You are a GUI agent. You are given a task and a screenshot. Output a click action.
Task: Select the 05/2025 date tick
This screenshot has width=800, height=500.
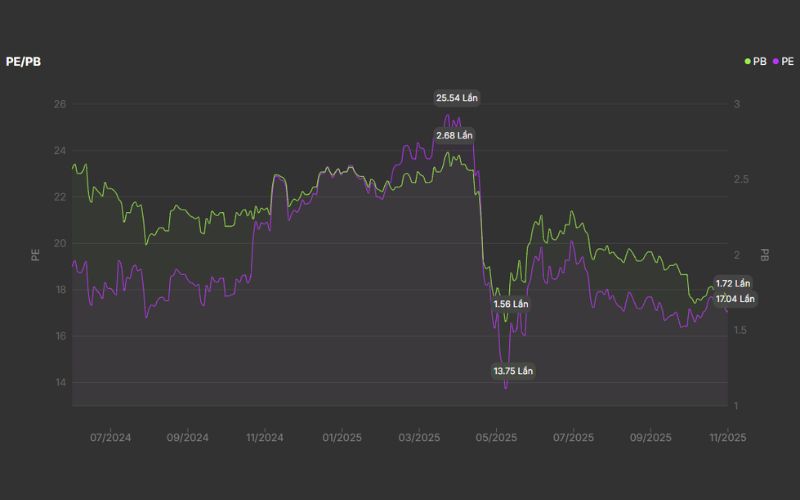click(x=496, y=437)
